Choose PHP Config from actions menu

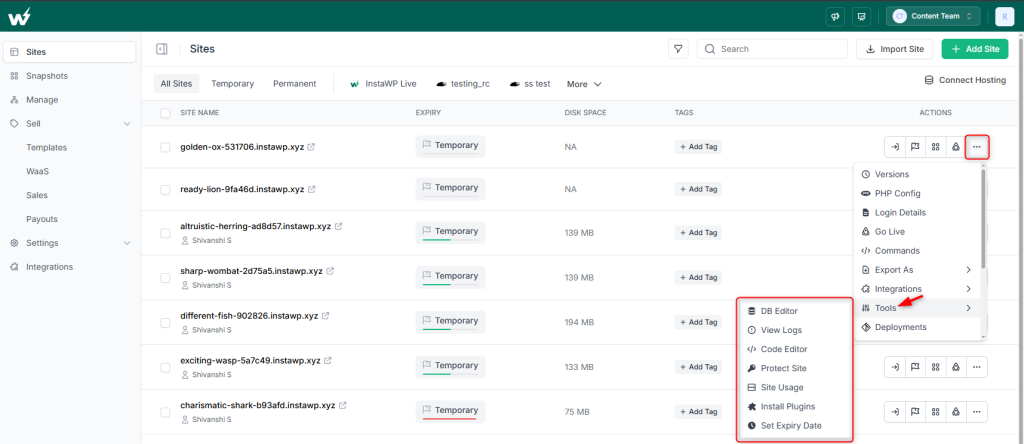[917, 193]
